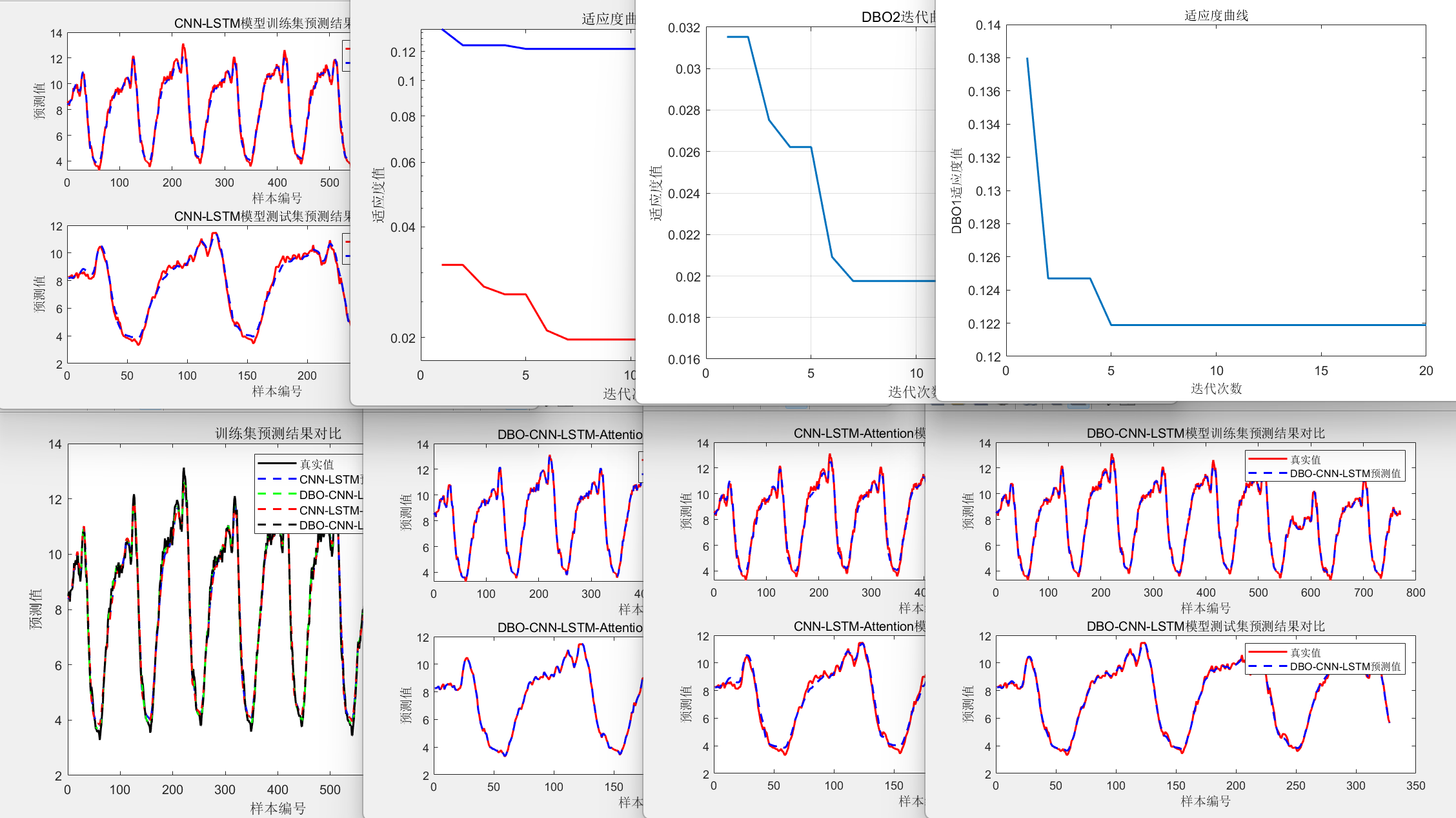Click the 真实值 entry in training comparison legend
Image resolution: width=1456 pixels, height=818 pixels.
point(316,464)
